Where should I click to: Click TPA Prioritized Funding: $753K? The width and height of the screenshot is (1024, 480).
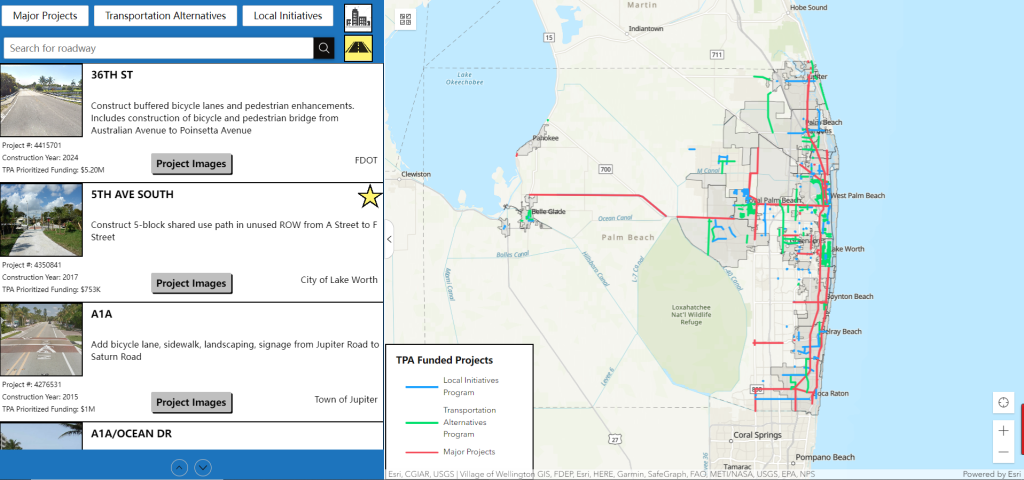[51, 289]
